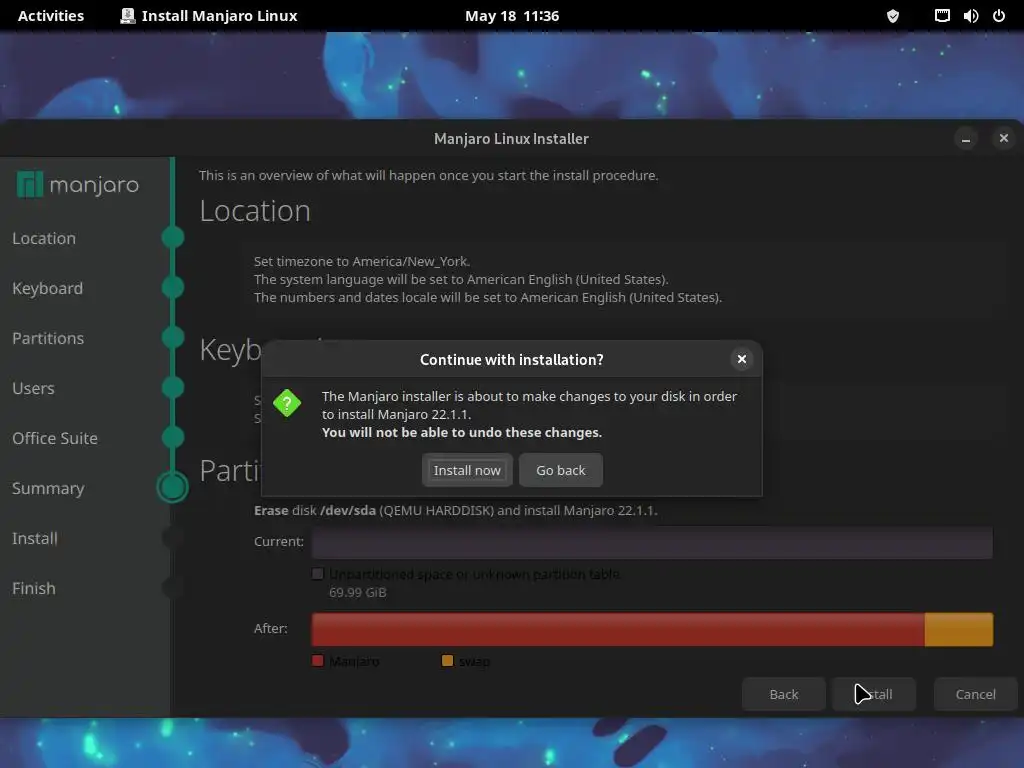This screenshot has width=1024, height=768.
Task: Select the Finish step in sidebar
Action: click(33, 588)
